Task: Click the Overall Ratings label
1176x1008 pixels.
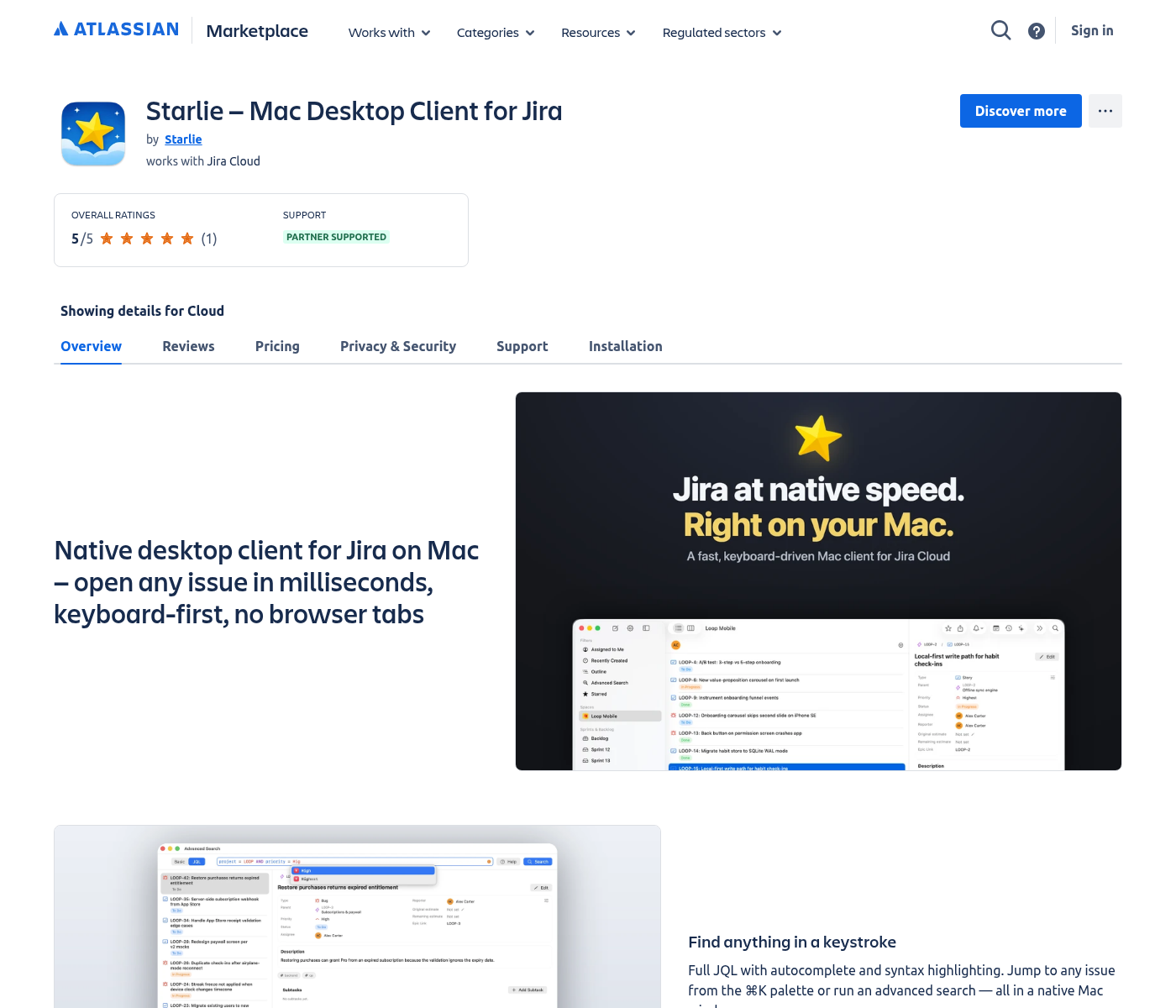Action: (x=113, y=215)
